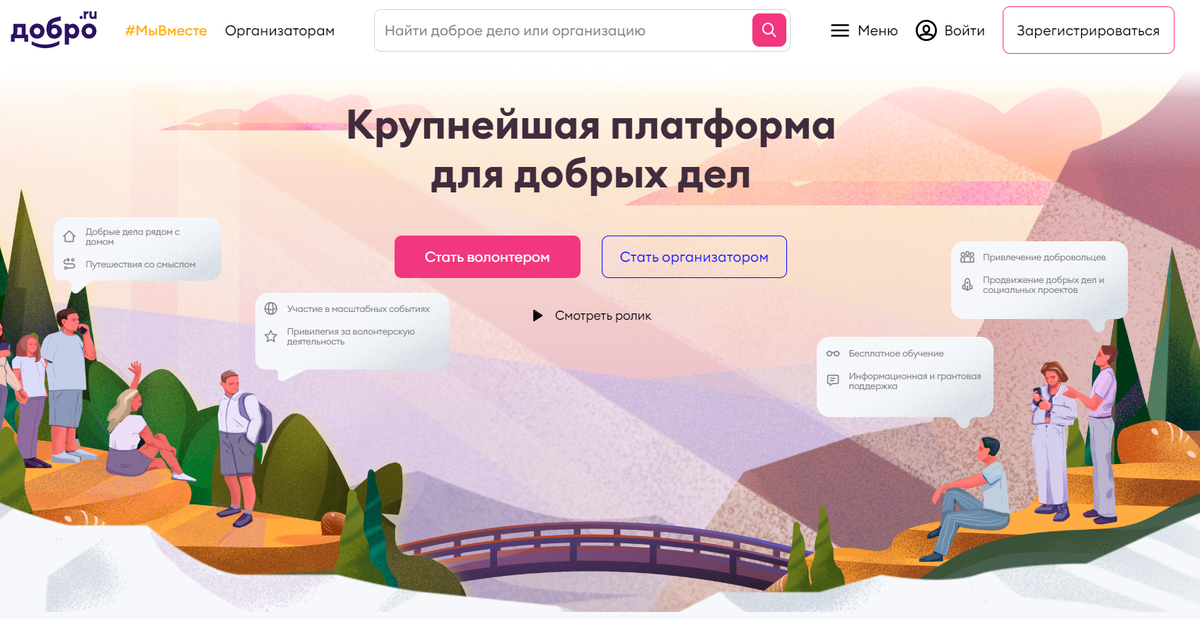Click the star icon beside Привилегия
This screenshot has width=1200, height=619.
coord(270,336)
